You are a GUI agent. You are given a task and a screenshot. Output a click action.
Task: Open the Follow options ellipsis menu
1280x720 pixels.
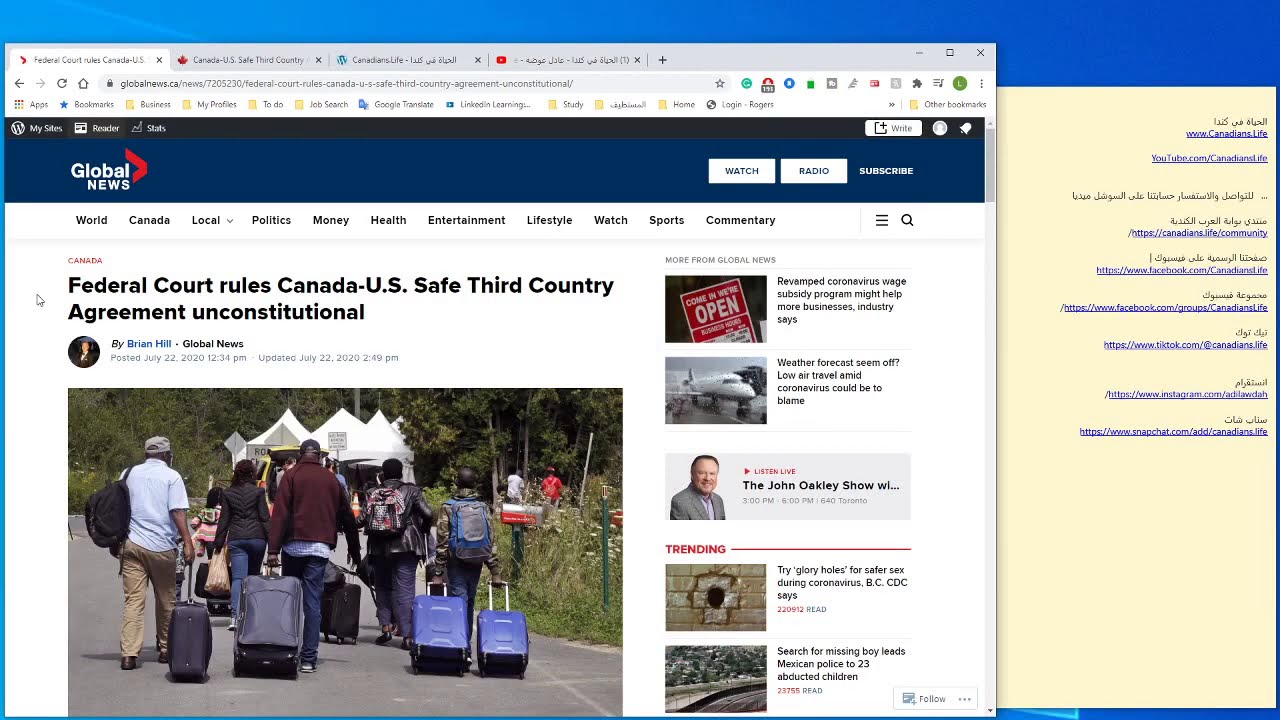(964, 699)
